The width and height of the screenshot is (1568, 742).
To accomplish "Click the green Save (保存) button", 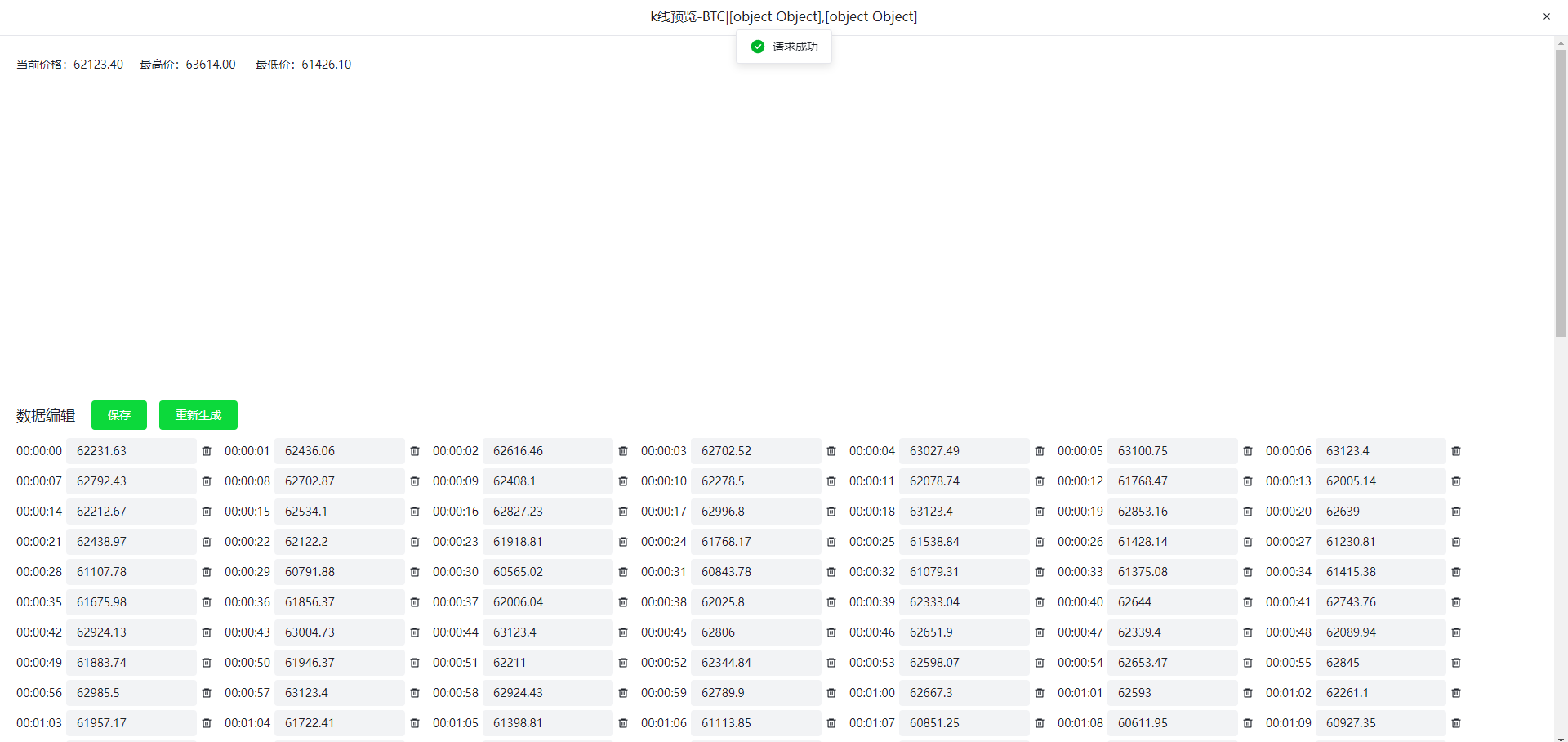I will pos(119,415).
